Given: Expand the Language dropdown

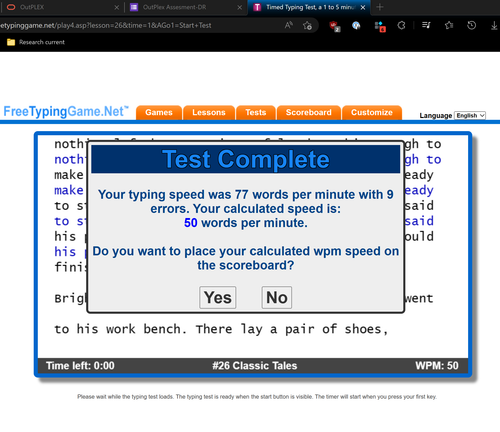Looking at the screenshot, I should point(470,115).
